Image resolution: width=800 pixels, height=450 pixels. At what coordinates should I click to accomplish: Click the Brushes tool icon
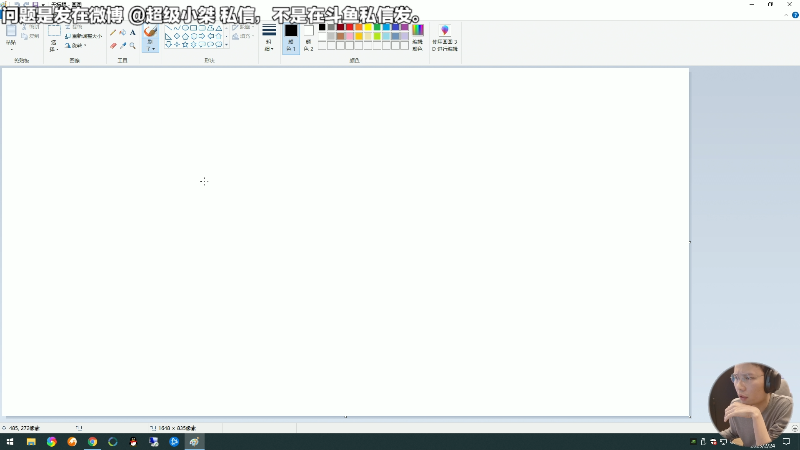pos(151,32)
